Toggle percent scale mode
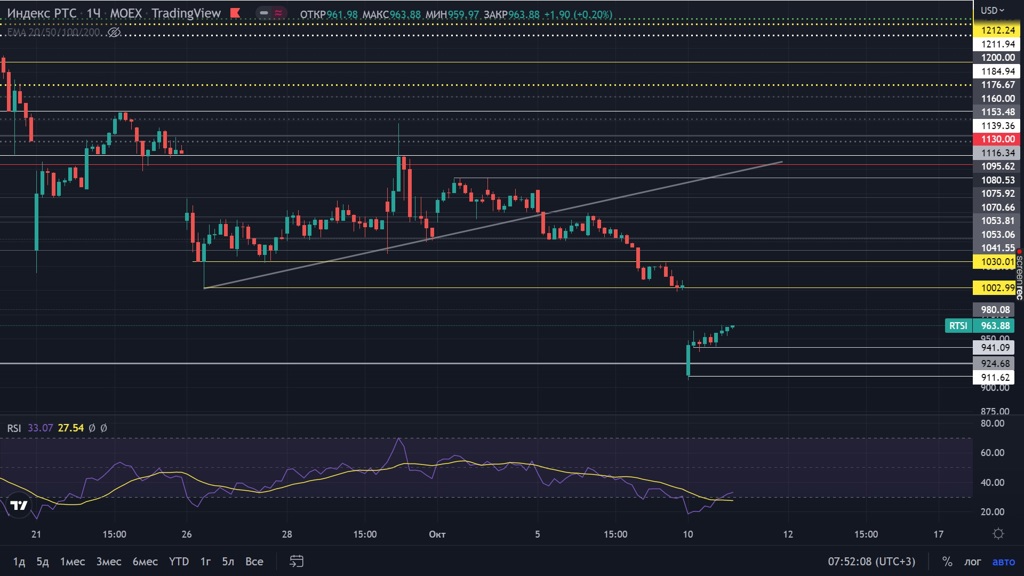 tap(947, 561)
